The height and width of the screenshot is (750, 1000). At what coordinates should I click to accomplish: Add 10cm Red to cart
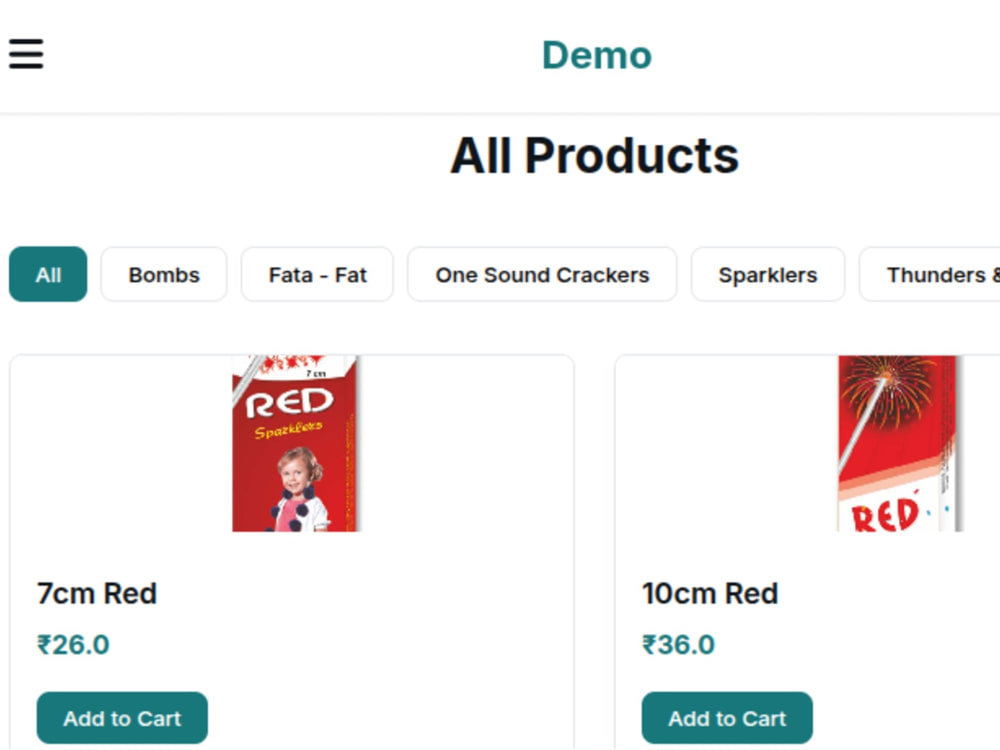(x=727, y=718)
